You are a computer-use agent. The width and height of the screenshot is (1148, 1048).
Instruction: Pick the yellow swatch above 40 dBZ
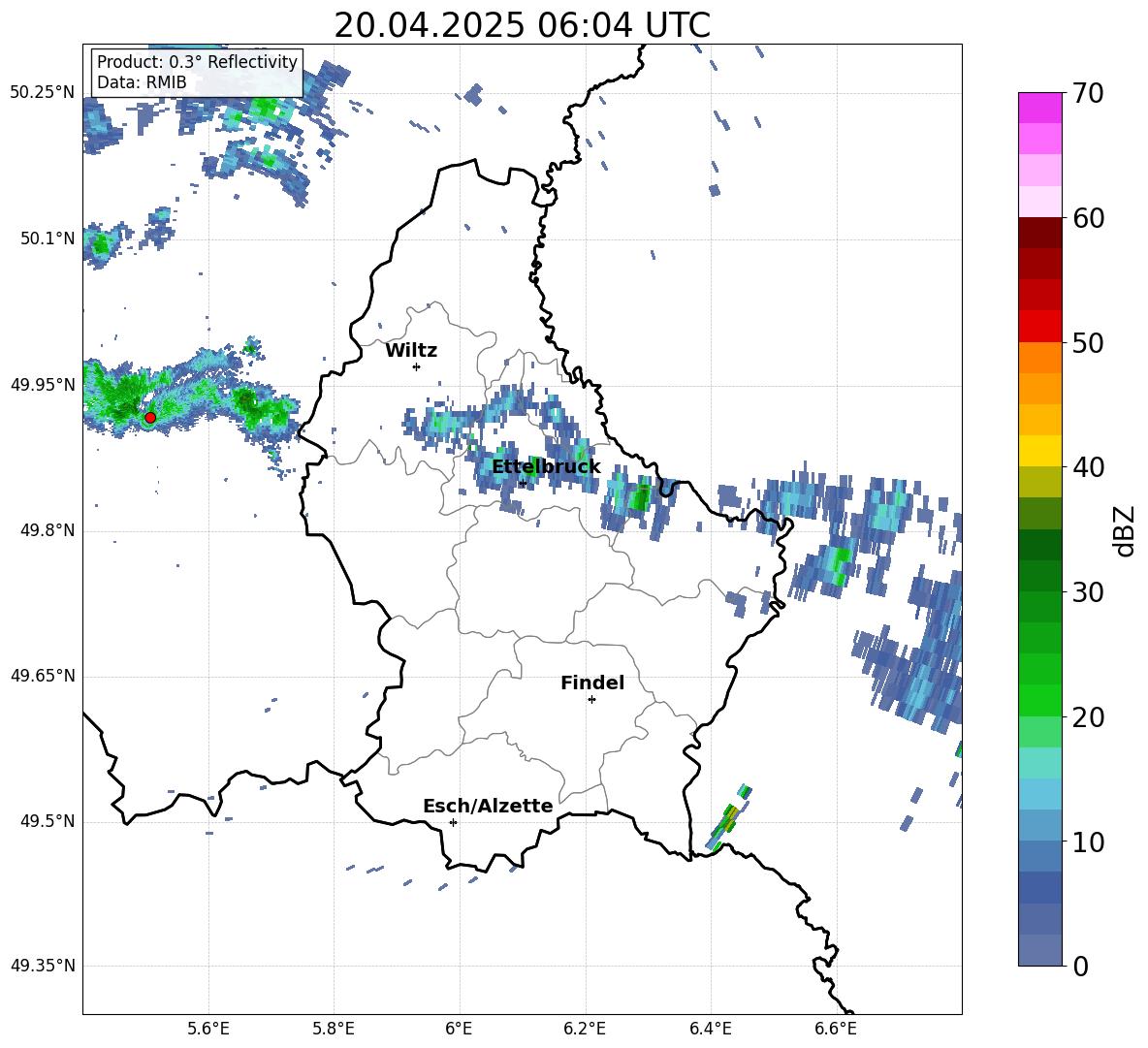[x=1039, y=451]
